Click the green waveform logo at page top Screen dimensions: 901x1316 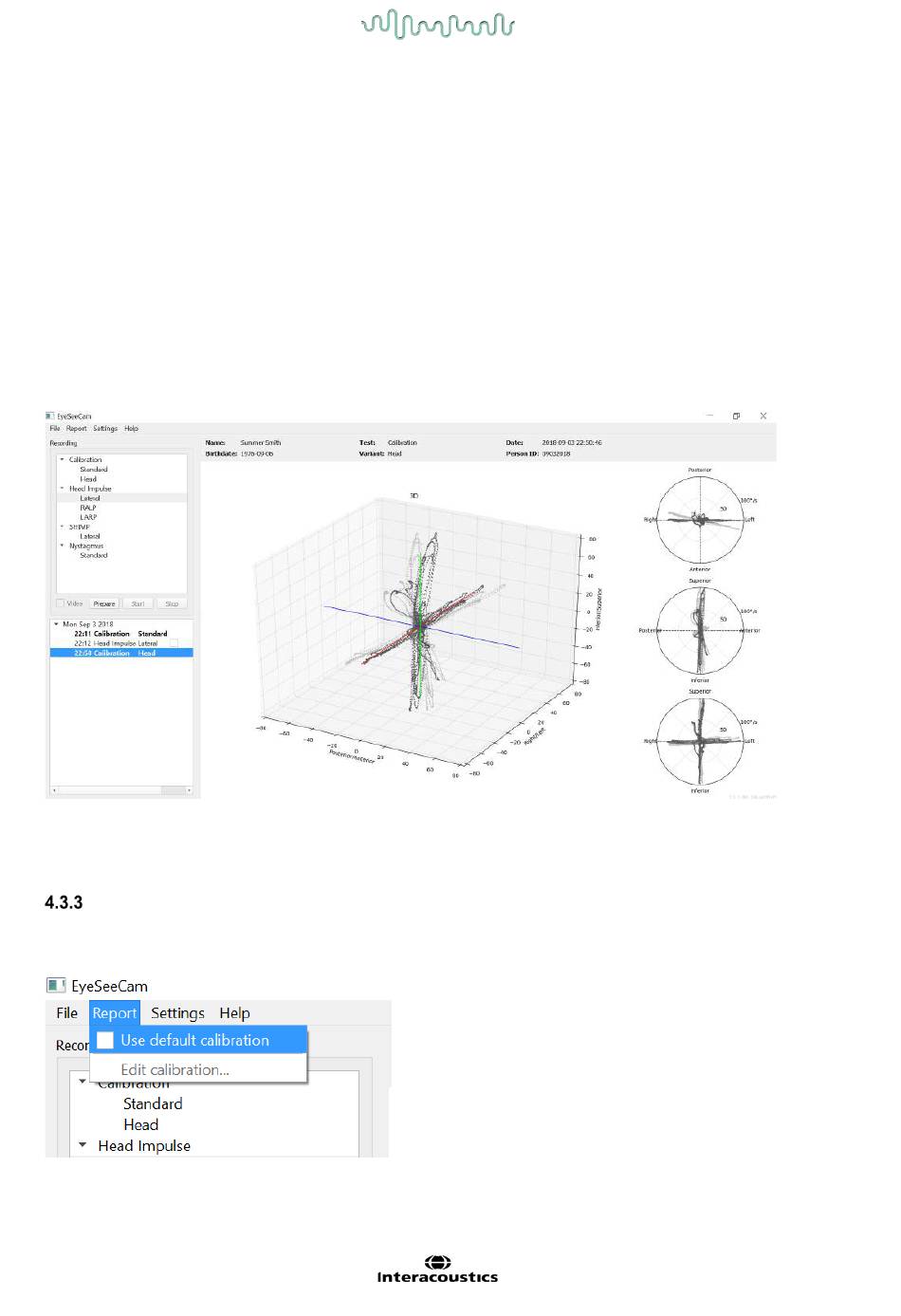[437, 25]
